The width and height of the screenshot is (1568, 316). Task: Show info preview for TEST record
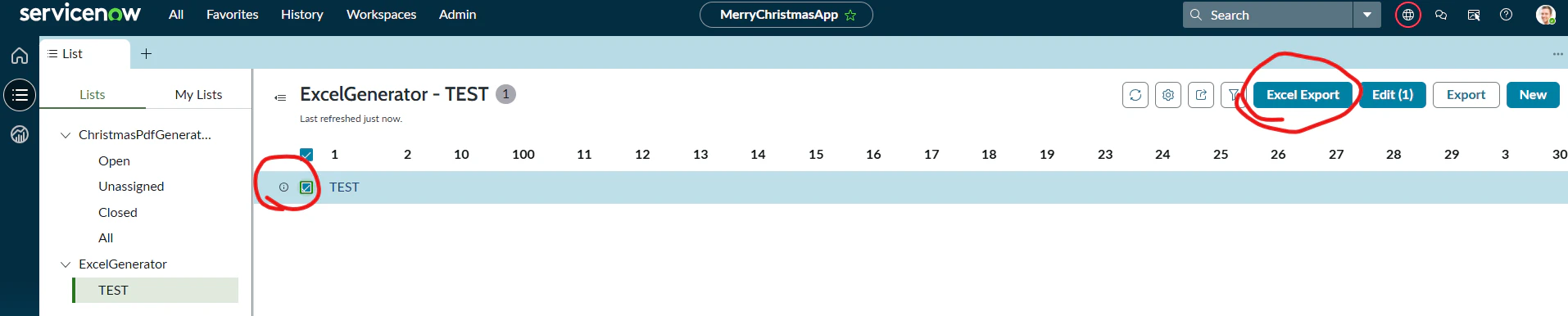coord(283,187)
